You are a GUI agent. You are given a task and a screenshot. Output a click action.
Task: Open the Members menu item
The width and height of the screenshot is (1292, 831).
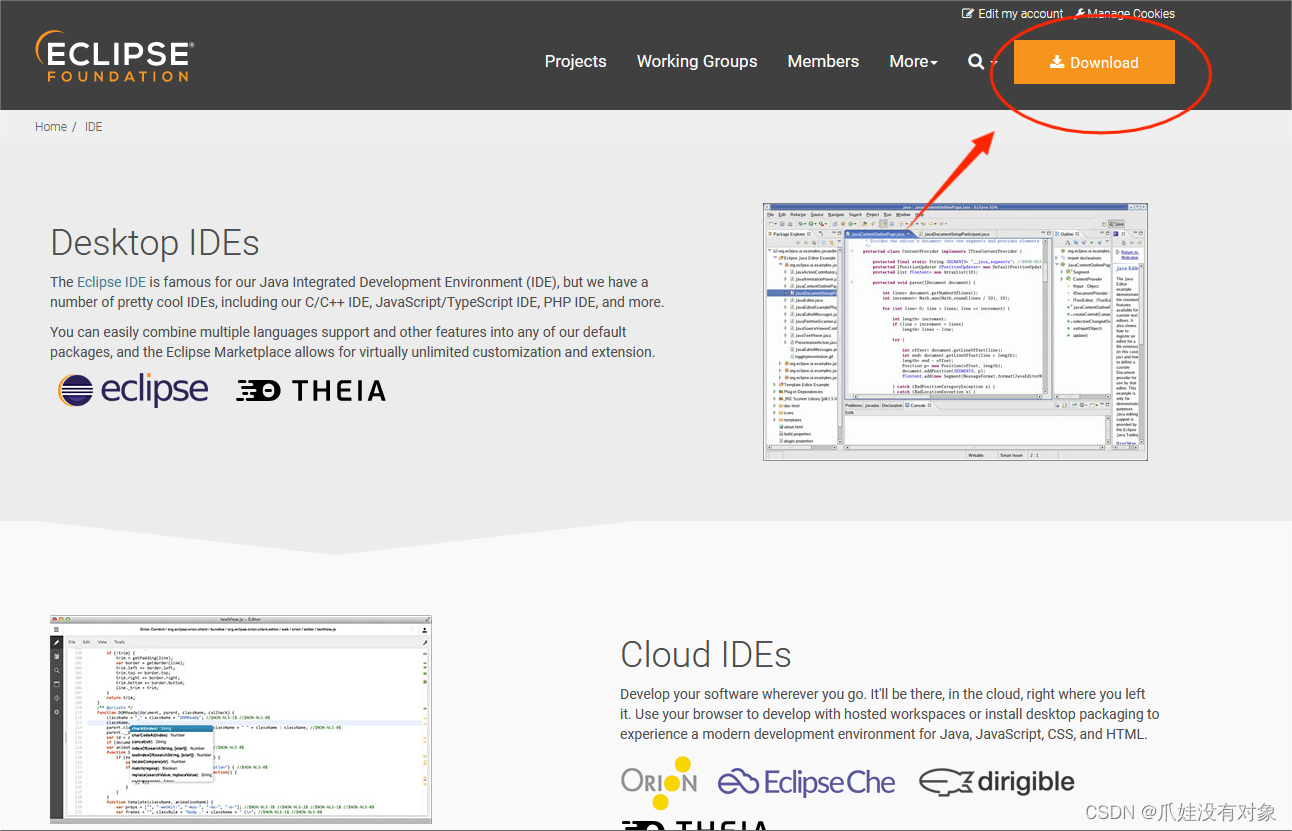823,61
